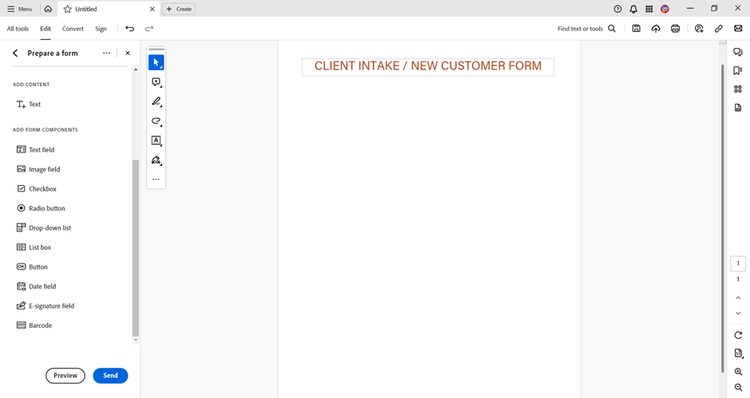Choose the Fill and sign stamp tool
Viewport: 750px width, 398px height.
click(x=156, y=160)
